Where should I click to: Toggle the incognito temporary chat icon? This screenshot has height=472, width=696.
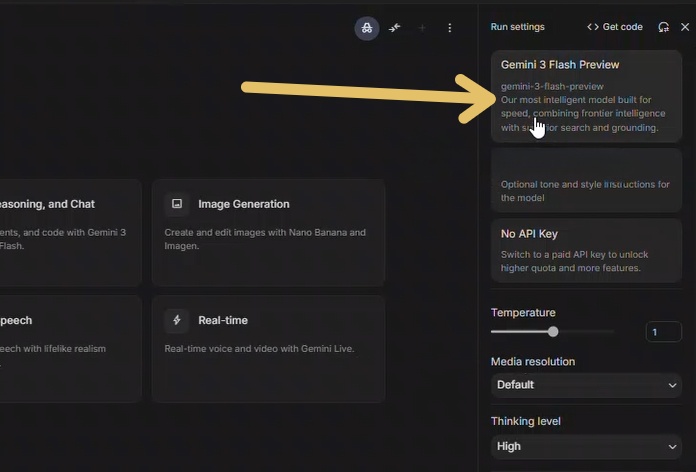click(x=367, y=28)
